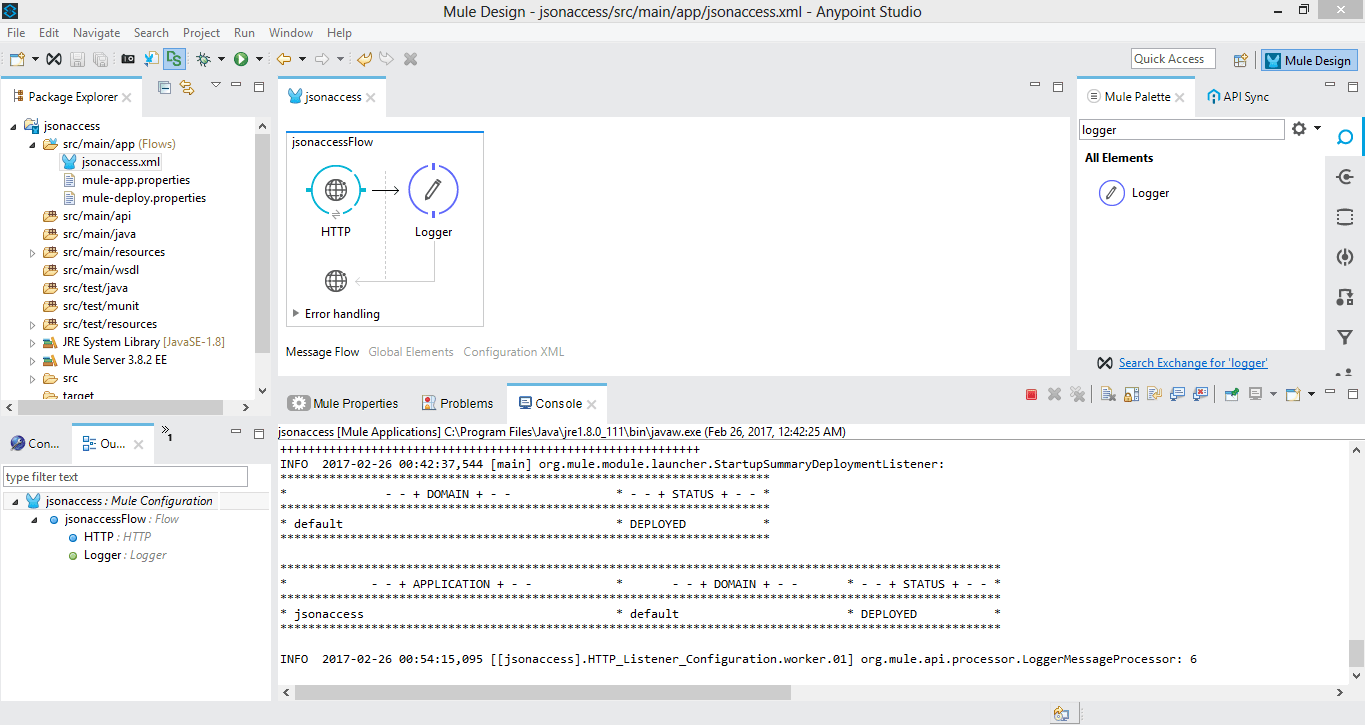
Task: Close the jsonaccess editor tab
Action: coord(371,98)
